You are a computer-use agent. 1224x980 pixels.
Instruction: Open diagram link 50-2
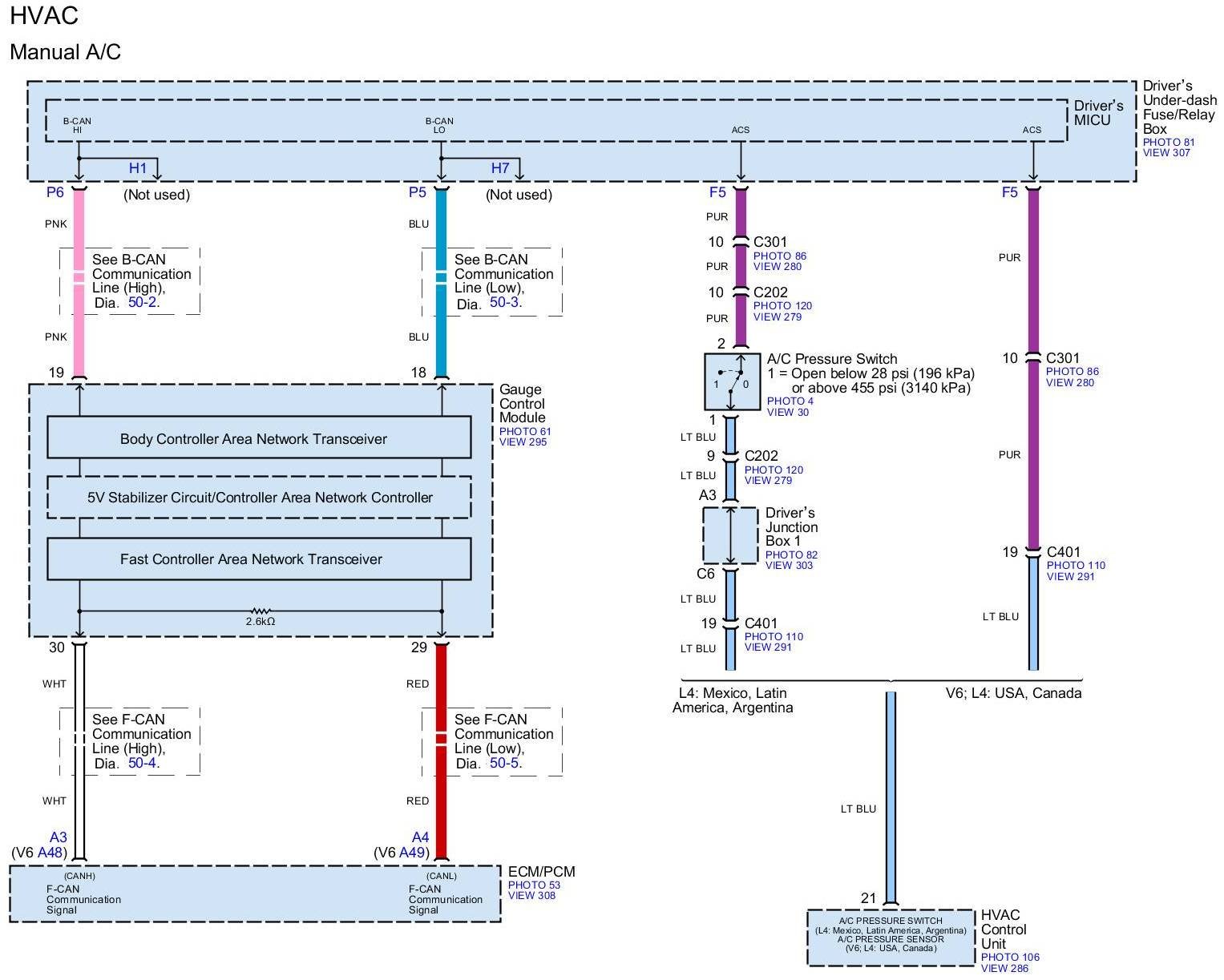pos(144,303)
